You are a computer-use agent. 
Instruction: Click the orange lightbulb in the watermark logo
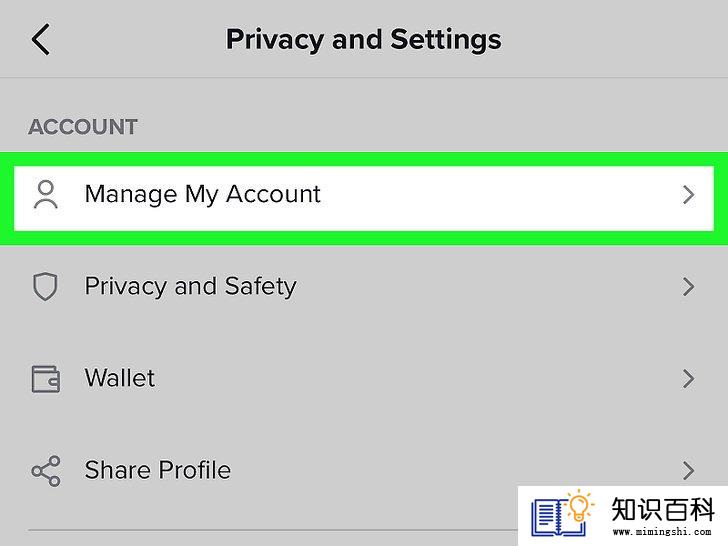tap(578, 506)
